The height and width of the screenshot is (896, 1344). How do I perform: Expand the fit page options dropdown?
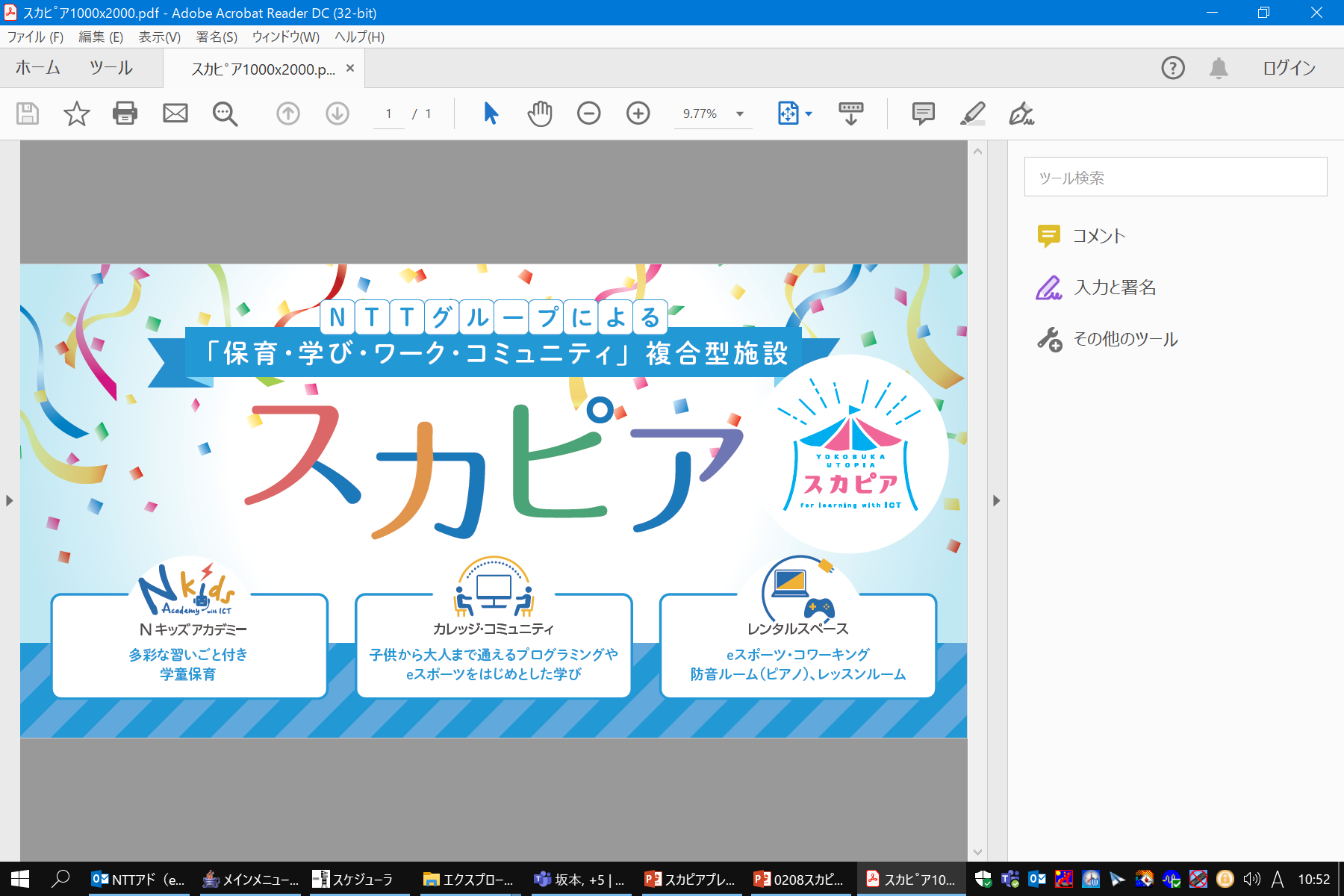[809, 114]
